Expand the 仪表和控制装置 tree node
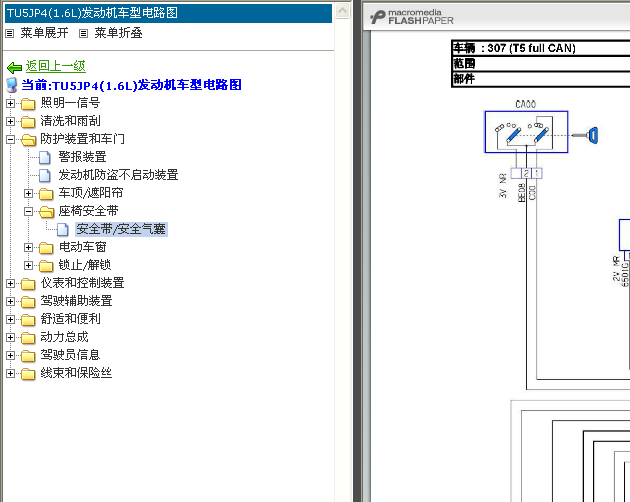The width and height of the screenshot is (630, 502). click(11, 284)
